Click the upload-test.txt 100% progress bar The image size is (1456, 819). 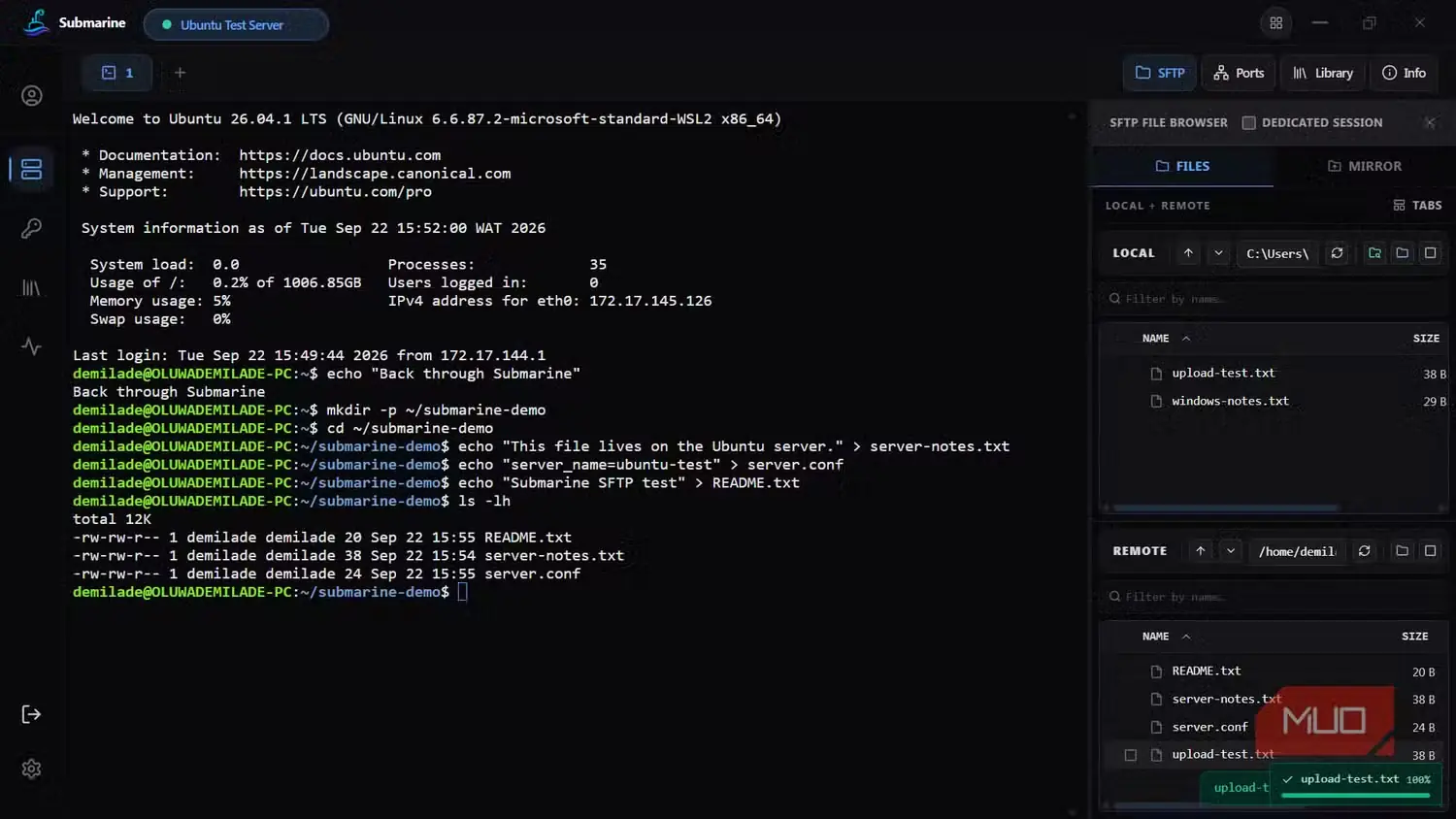coord(1356,796)
